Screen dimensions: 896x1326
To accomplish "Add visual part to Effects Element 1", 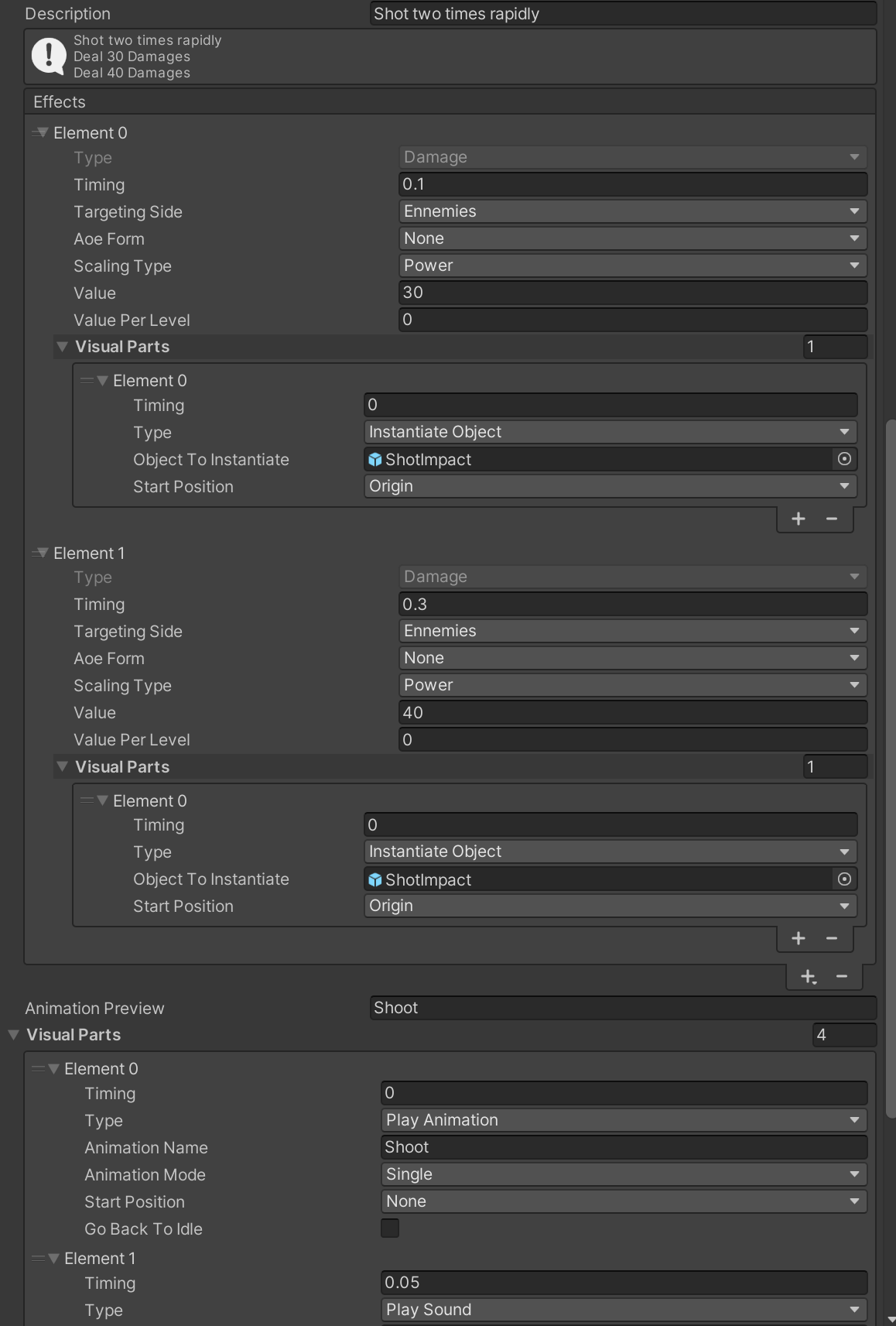I will (x=799, y=938).
